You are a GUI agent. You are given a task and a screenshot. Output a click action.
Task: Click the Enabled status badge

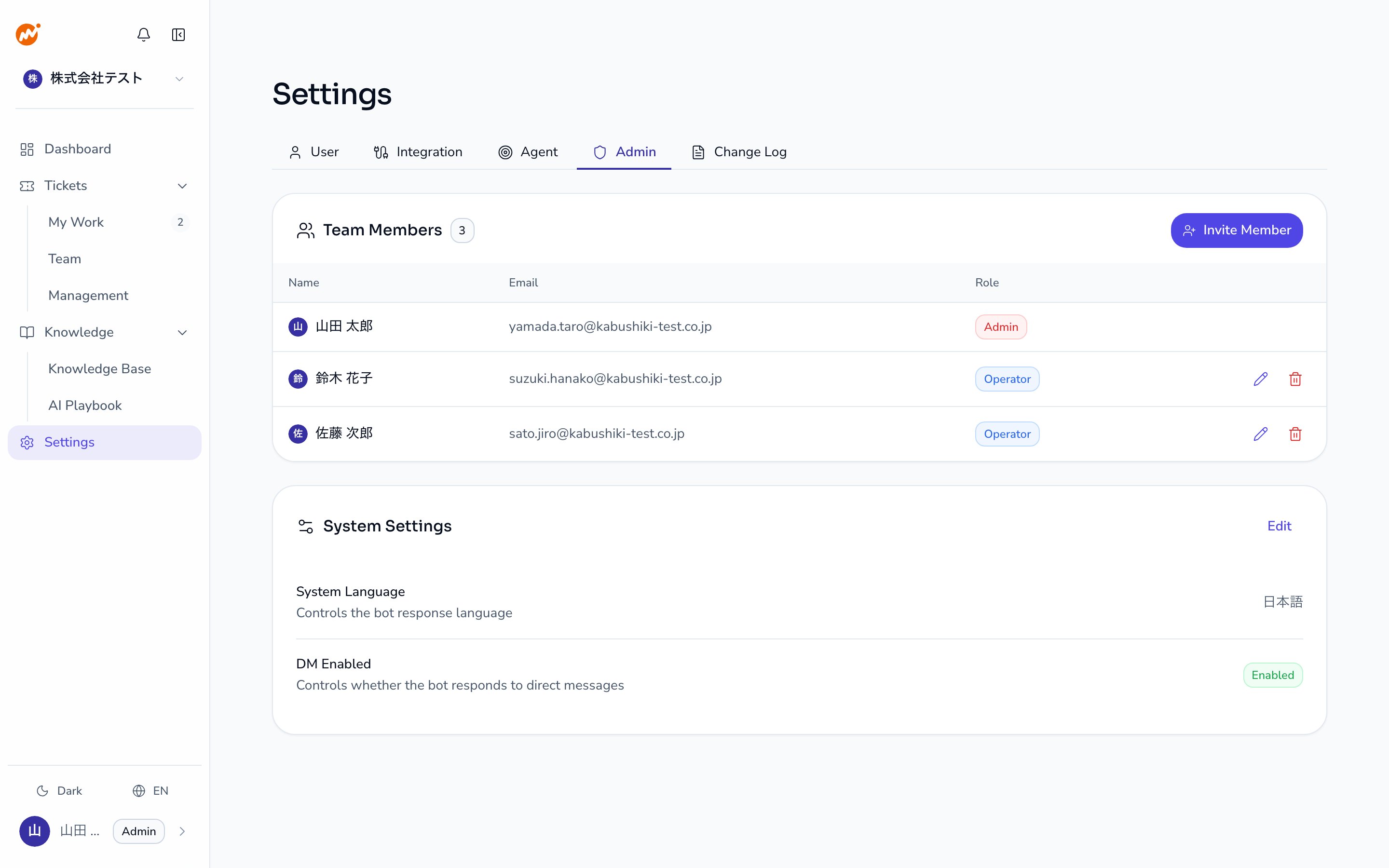coord(1272,675)
